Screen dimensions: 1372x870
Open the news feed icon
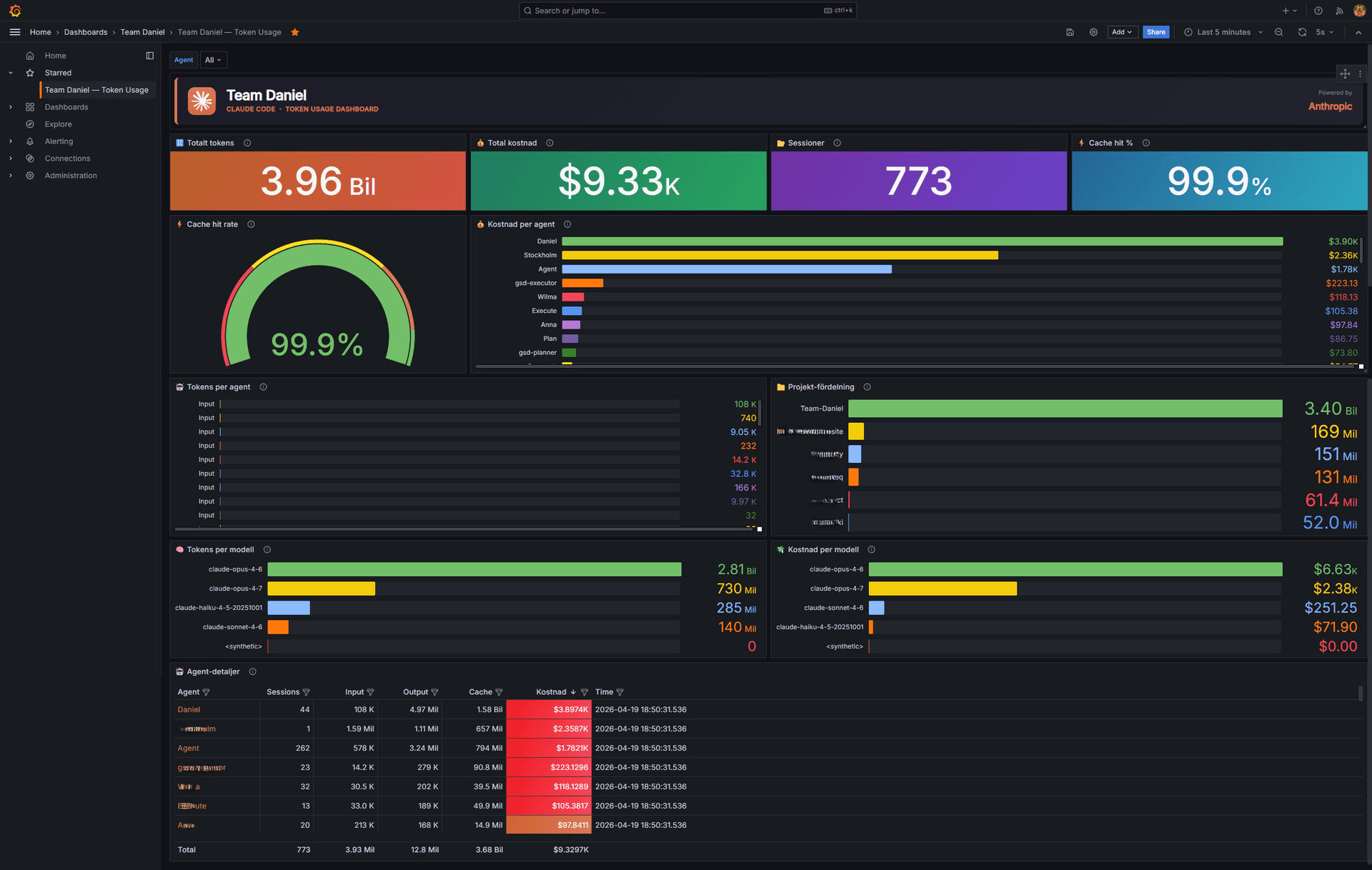(1339, 11)
